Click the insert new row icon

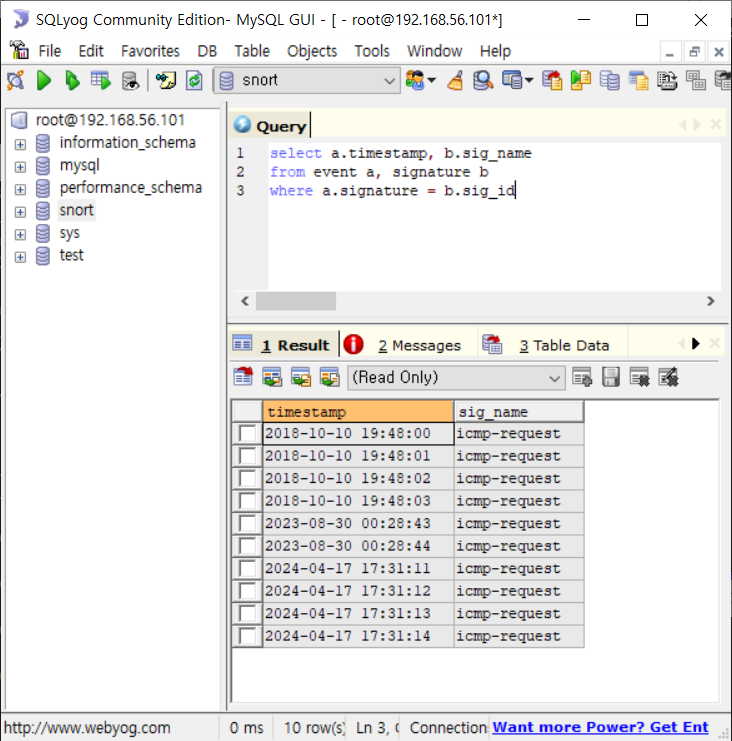[x=582, y=377]
